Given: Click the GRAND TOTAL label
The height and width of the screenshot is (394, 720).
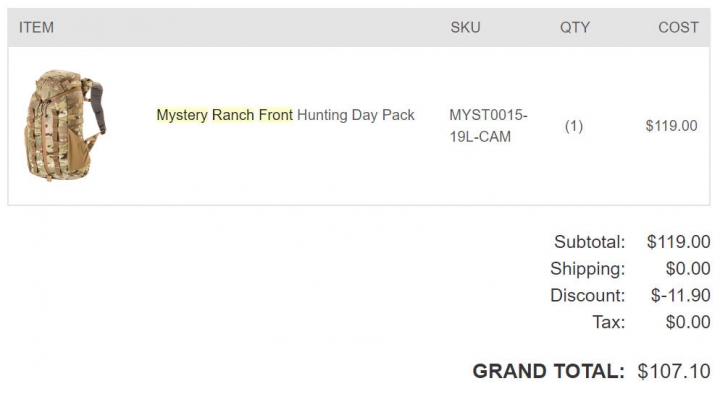Looking at the screenshot, I should coord(549,371).
